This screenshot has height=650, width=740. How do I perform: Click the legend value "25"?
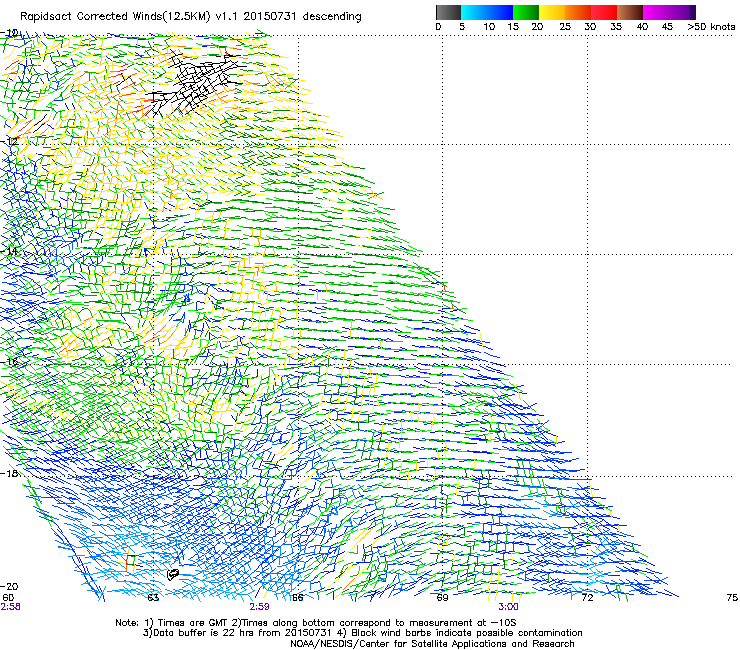565,27
